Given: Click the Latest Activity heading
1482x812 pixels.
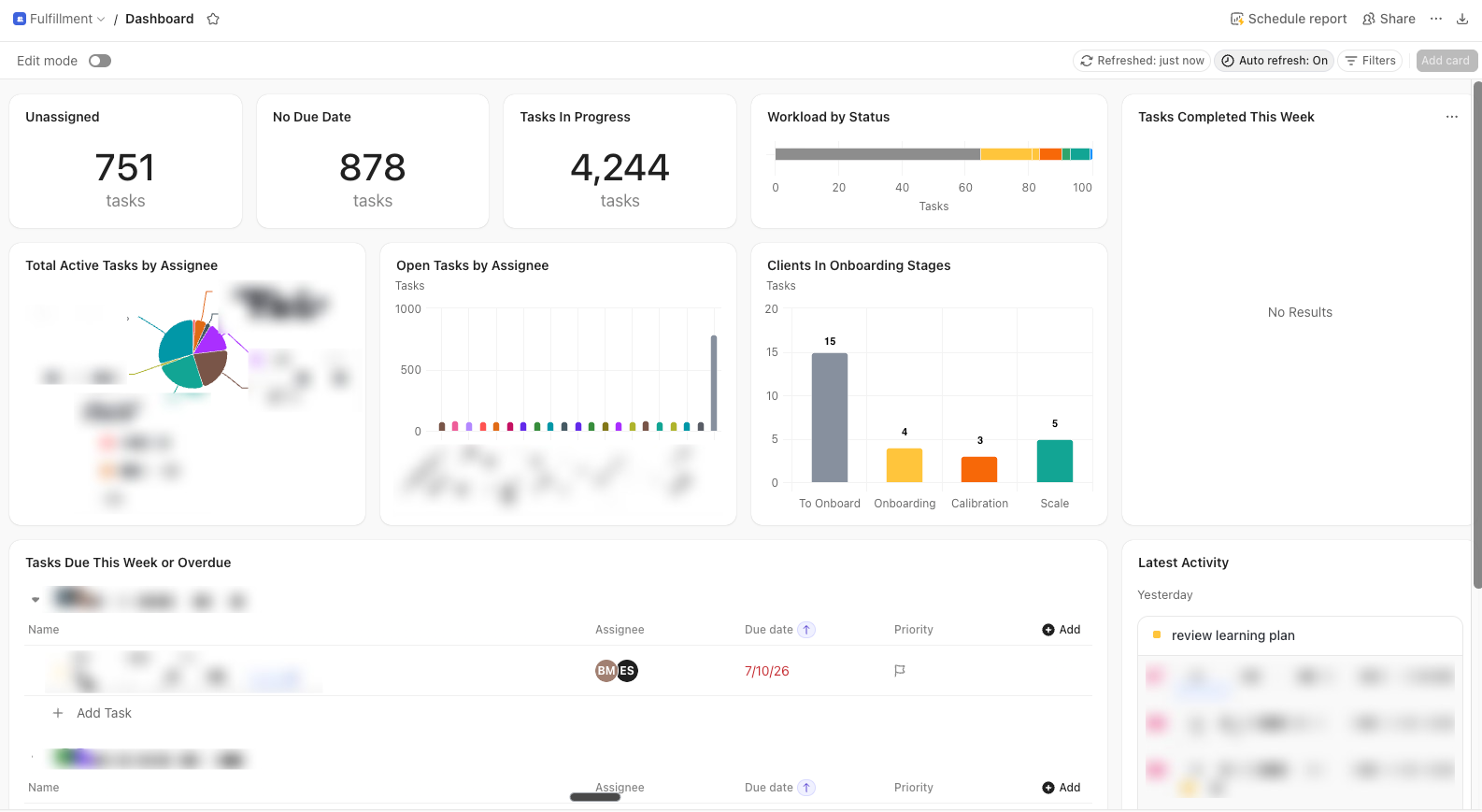Looking at the screenshot, I should coord(1183,563).
